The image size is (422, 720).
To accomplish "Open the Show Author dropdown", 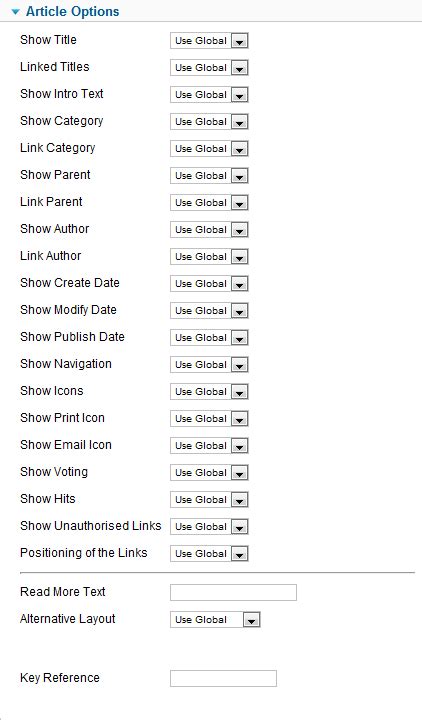I will pos(209,230).
